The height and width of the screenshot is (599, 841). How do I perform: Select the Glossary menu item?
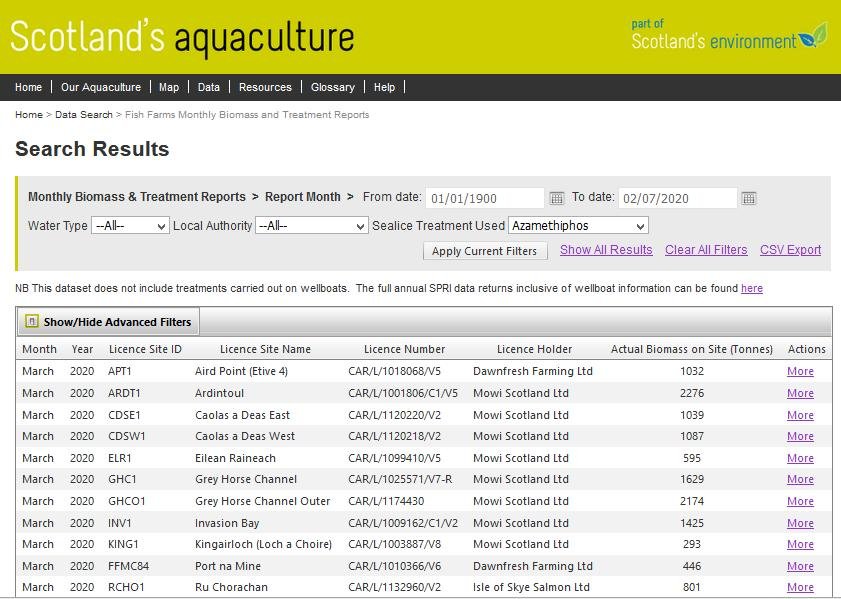331,87
